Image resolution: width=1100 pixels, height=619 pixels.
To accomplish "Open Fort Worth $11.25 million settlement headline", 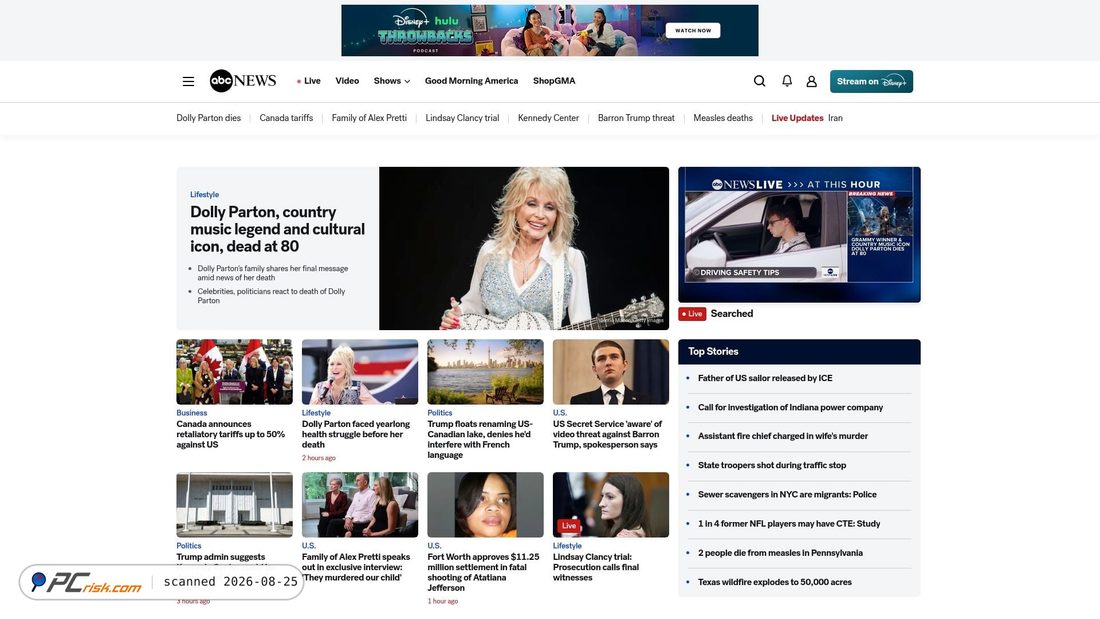I will click(483, 572).
